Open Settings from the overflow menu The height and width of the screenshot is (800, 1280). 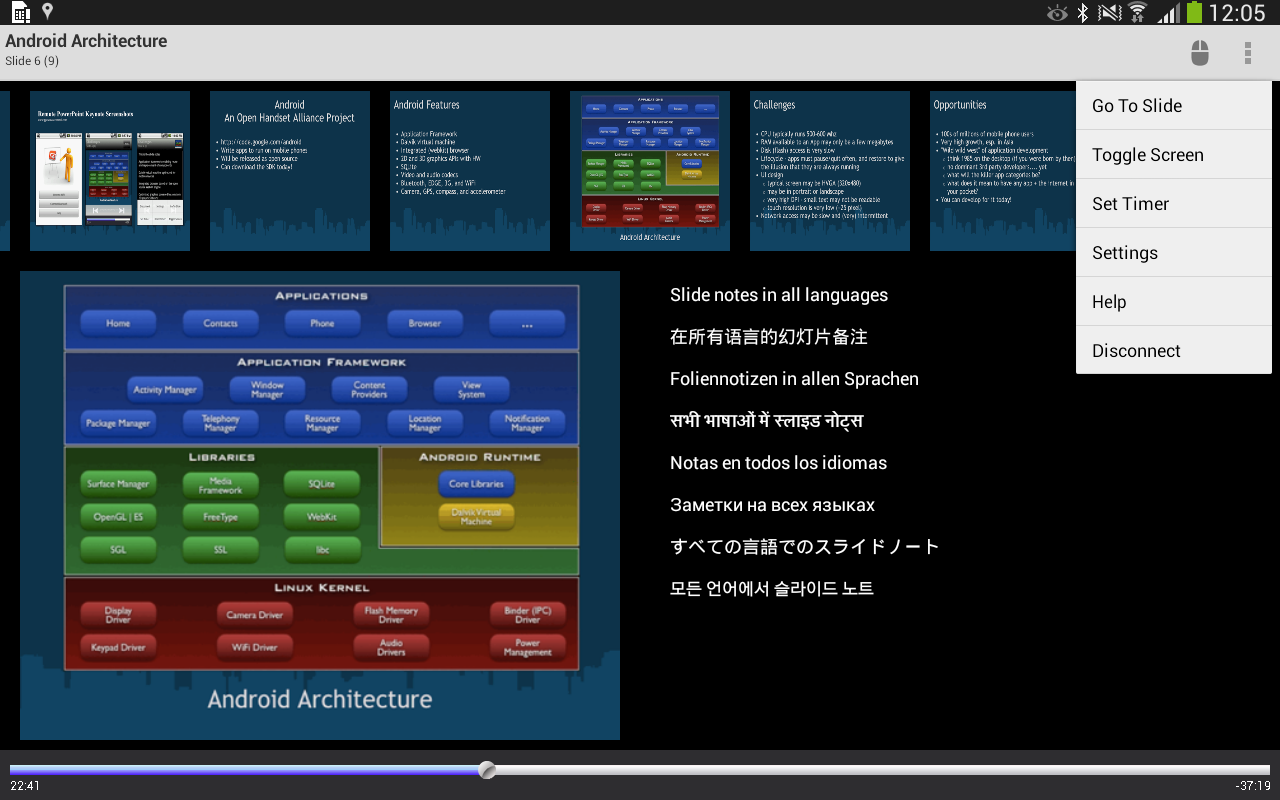click(x=1174, y=253)
